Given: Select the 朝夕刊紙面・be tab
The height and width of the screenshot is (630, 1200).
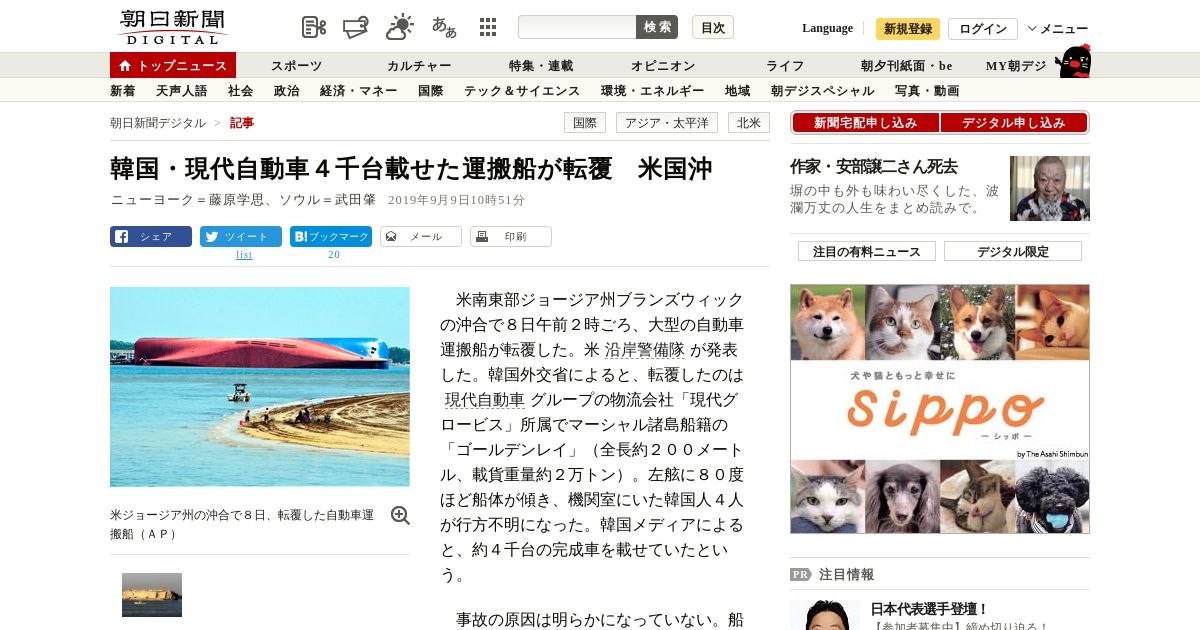Looking at the screenshot, I should click(906, 66).
